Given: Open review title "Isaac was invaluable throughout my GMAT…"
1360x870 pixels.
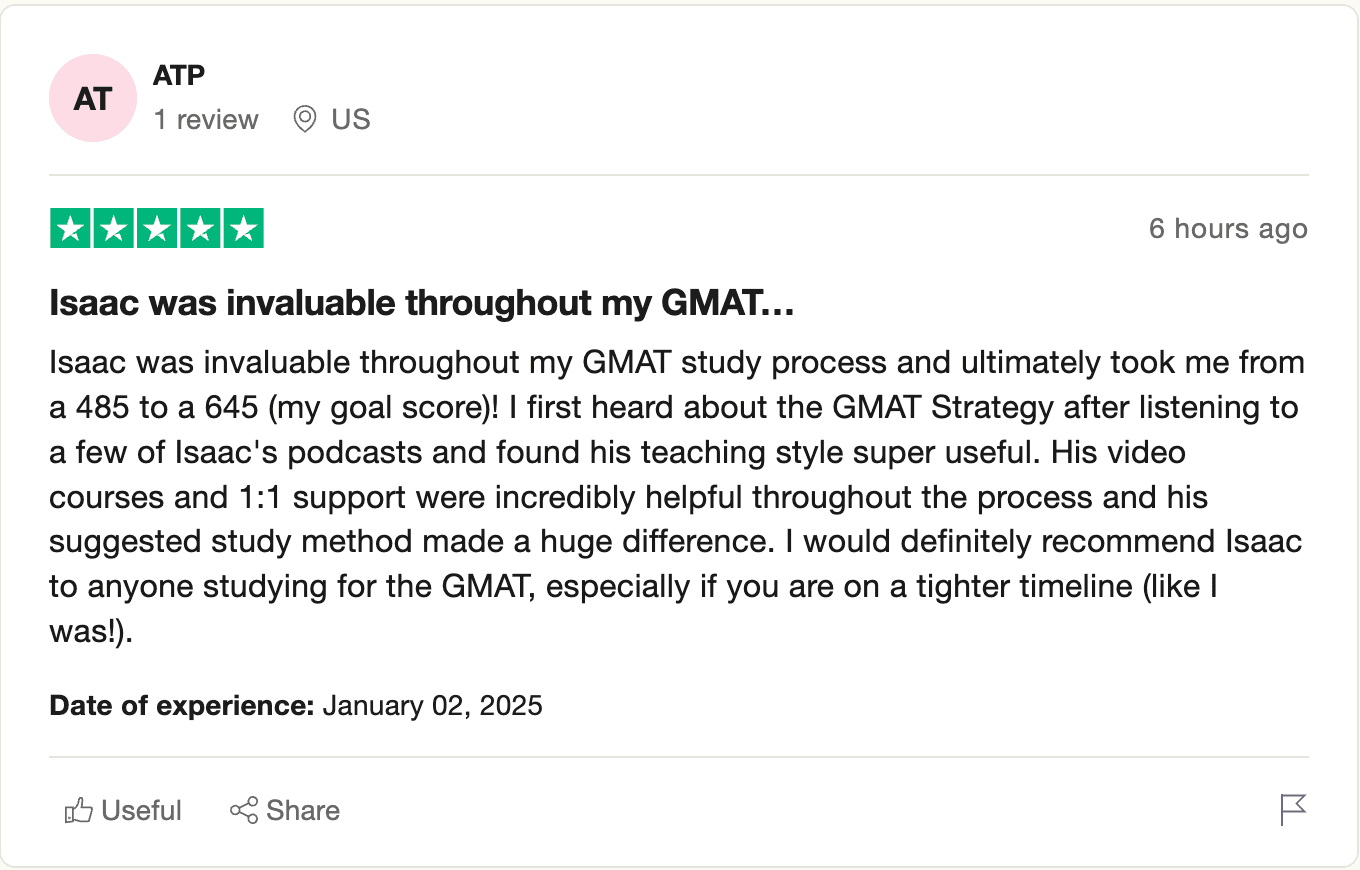Looking at the screenshot, I should pyautogui.click(x=421, y=303).
